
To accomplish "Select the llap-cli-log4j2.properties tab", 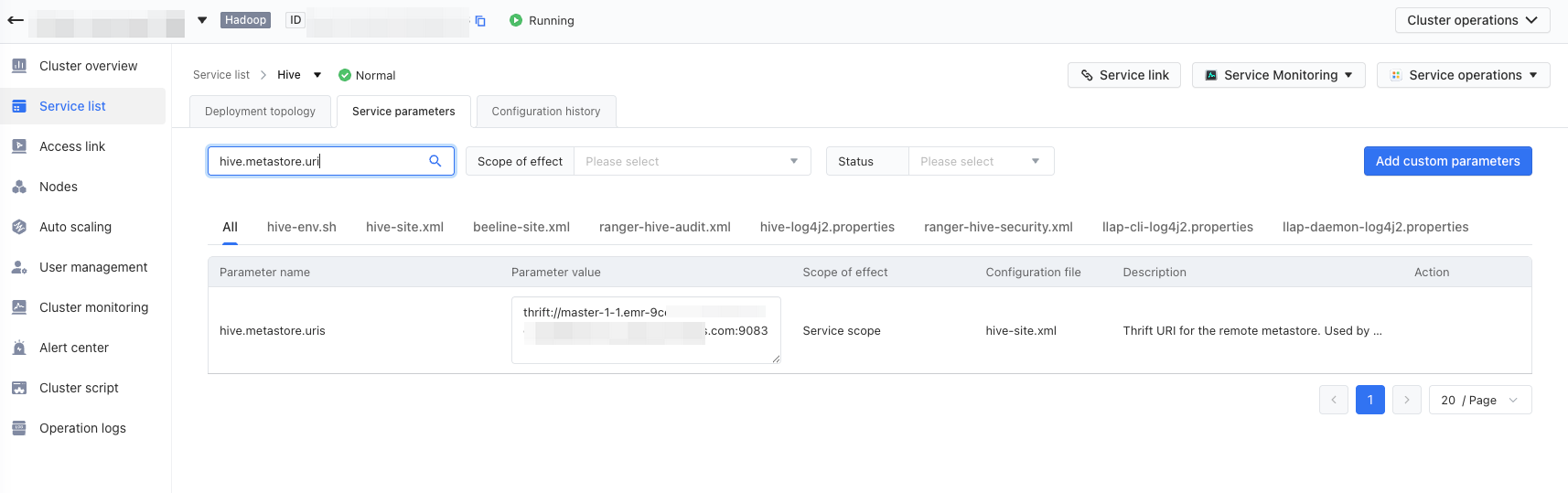I will (x=1177, y=227).
